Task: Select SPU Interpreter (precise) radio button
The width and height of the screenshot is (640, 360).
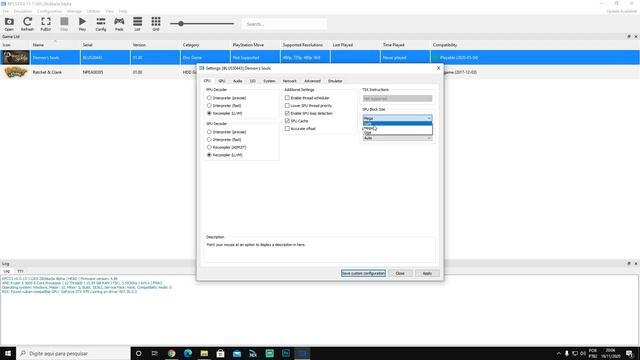Action: pos(209,132)
